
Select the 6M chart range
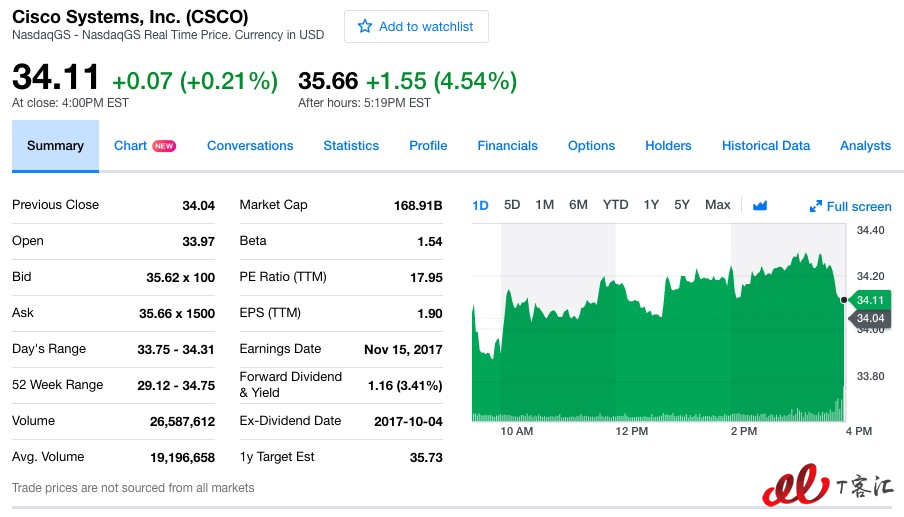coord(578,205)
